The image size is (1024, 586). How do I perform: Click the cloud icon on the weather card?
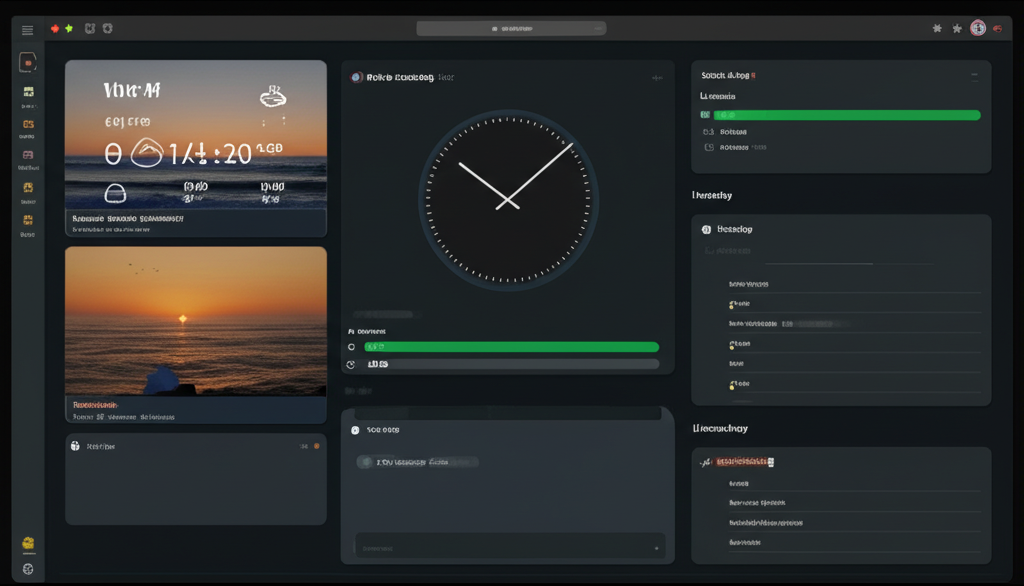[x=273, y=96]
